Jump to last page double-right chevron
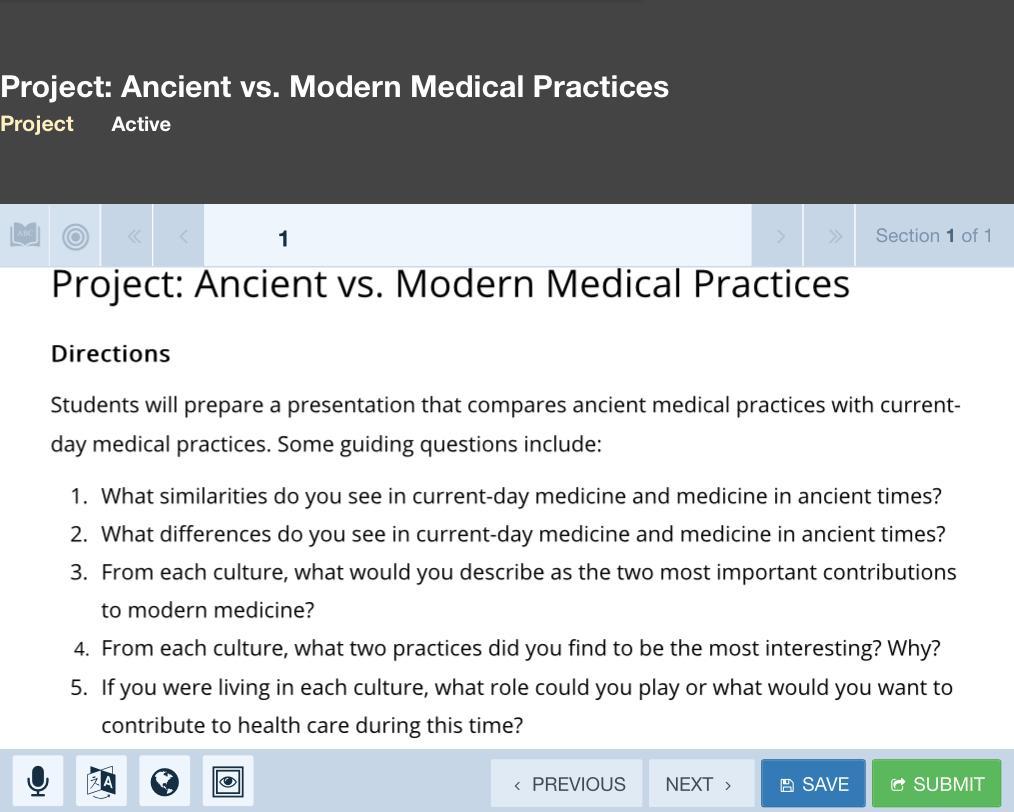 point(834,236)
